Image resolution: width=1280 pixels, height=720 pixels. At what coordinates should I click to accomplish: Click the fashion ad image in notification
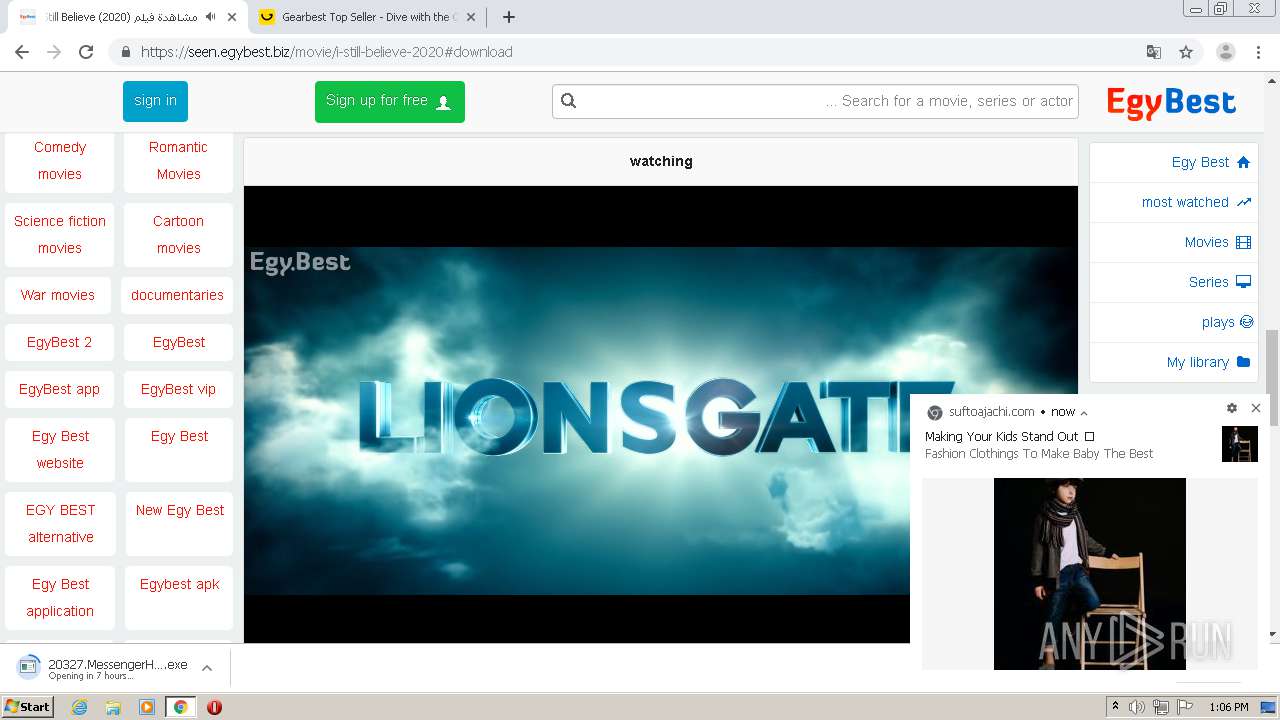click(1090, 574)
